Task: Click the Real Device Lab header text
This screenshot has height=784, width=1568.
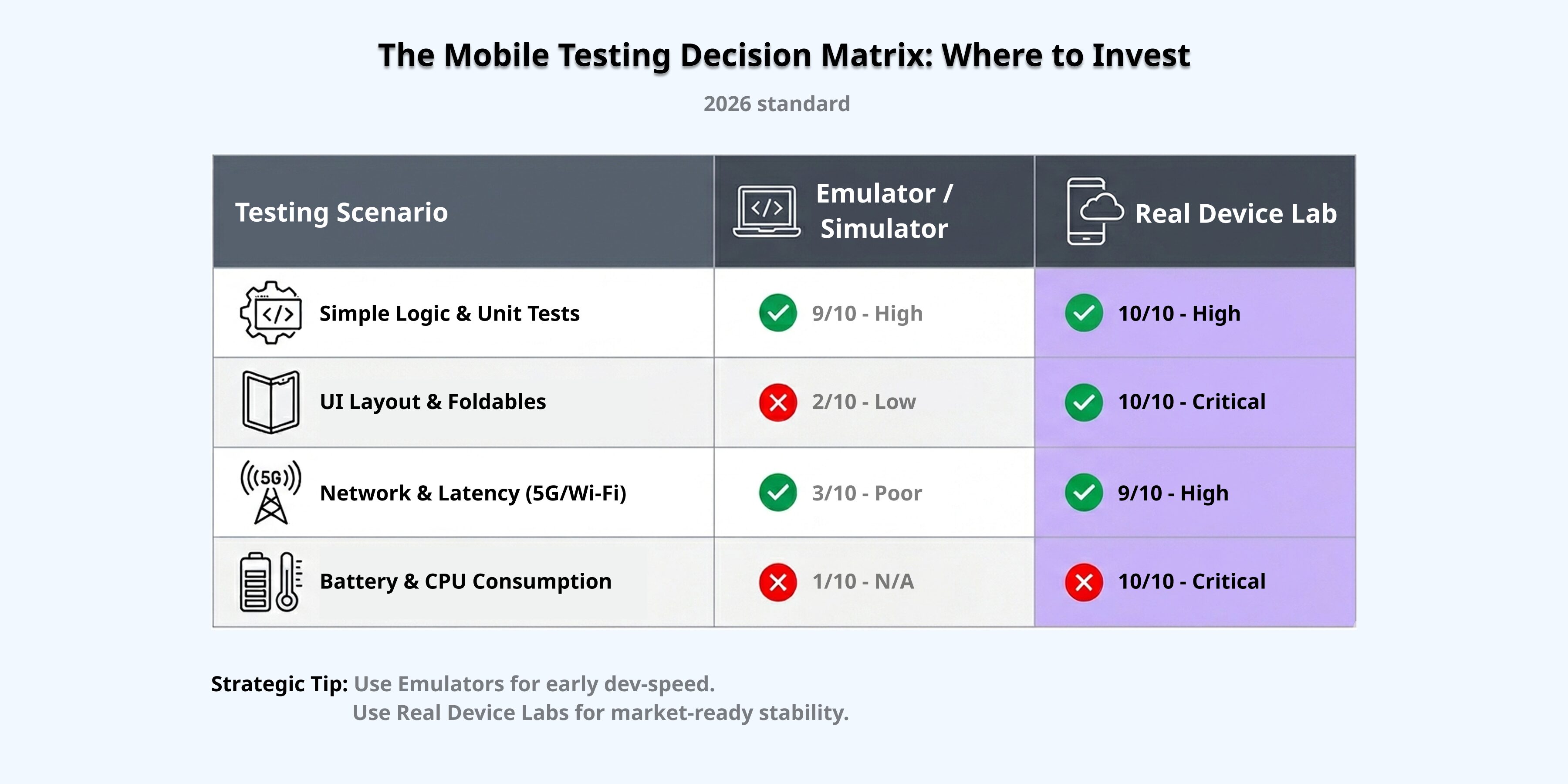Action: (1236, 214)
